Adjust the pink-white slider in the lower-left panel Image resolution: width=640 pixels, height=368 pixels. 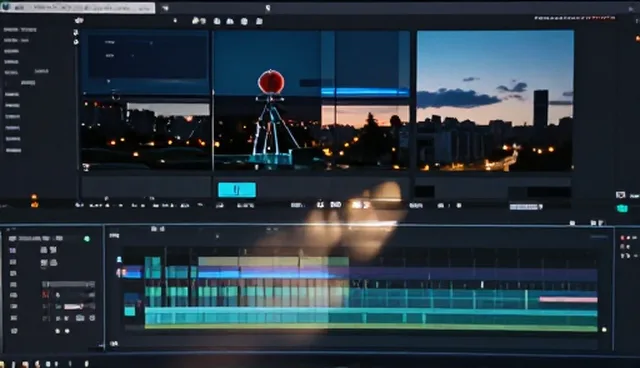[x=74, y=306]
